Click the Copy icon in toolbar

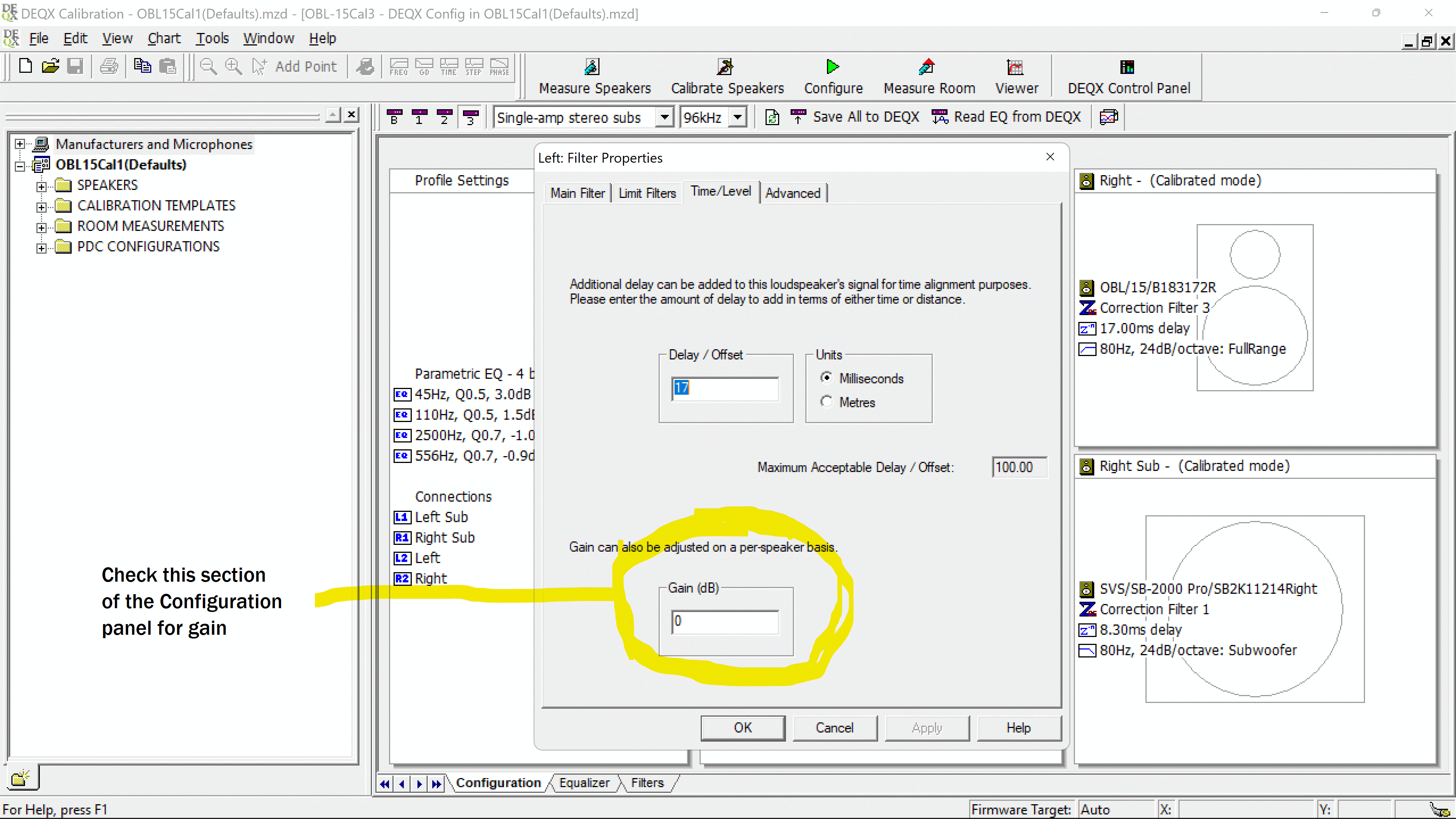[142, 67]
